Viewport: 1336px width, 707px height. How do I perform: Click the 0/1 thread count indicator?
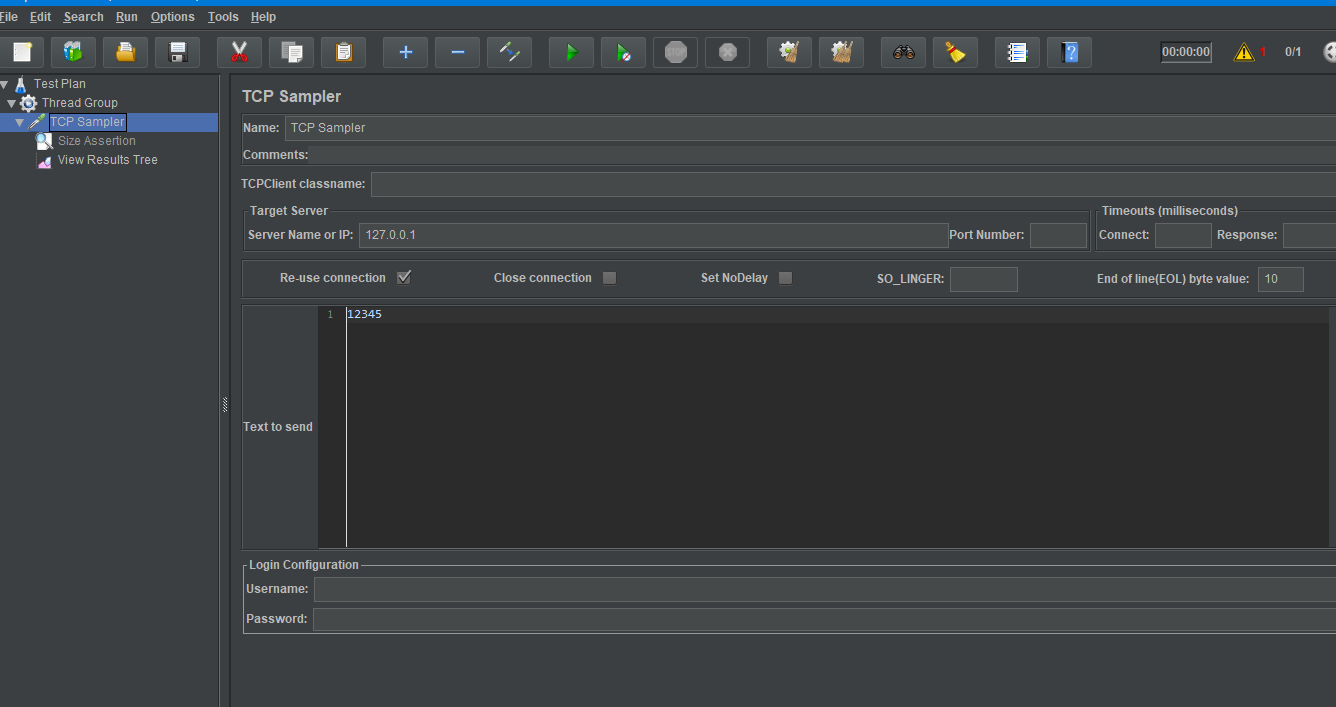click(1293, 52)
